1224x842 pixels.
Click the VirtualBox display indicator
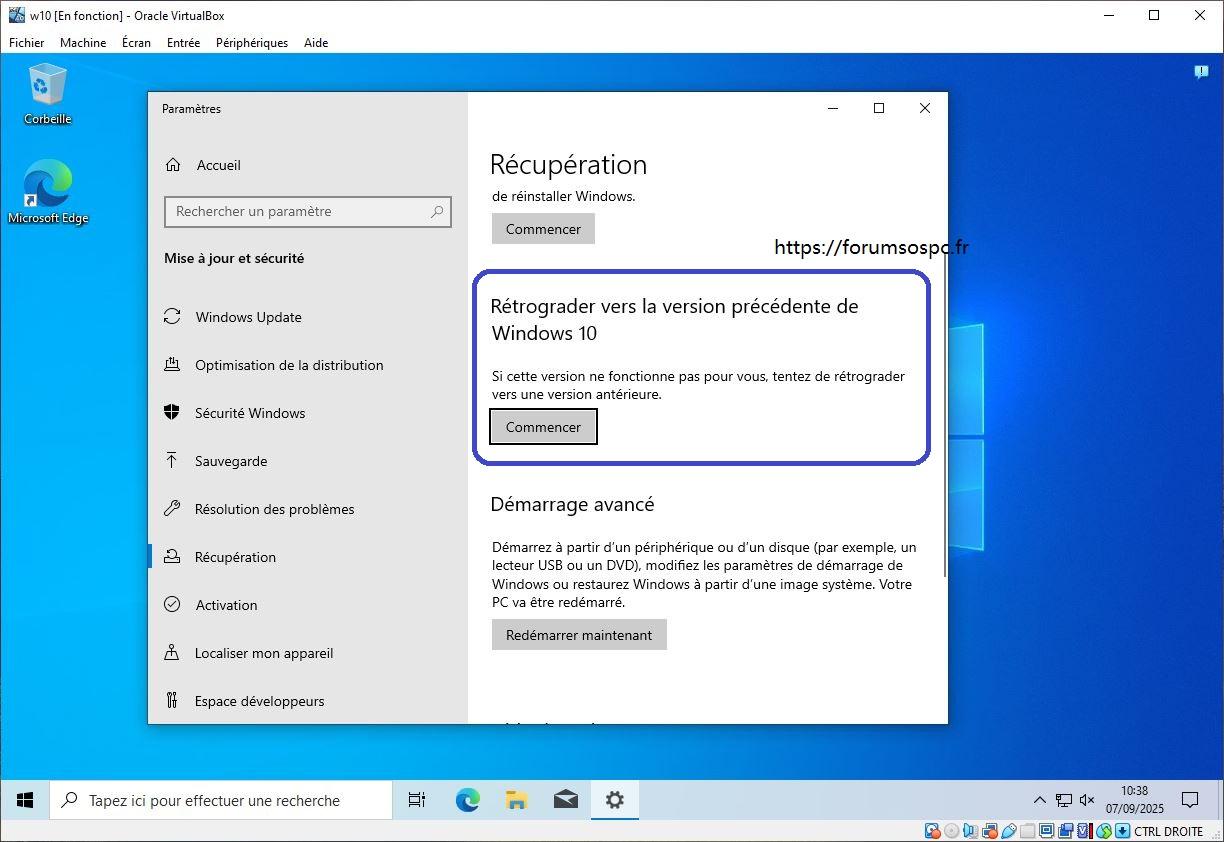1046,831
